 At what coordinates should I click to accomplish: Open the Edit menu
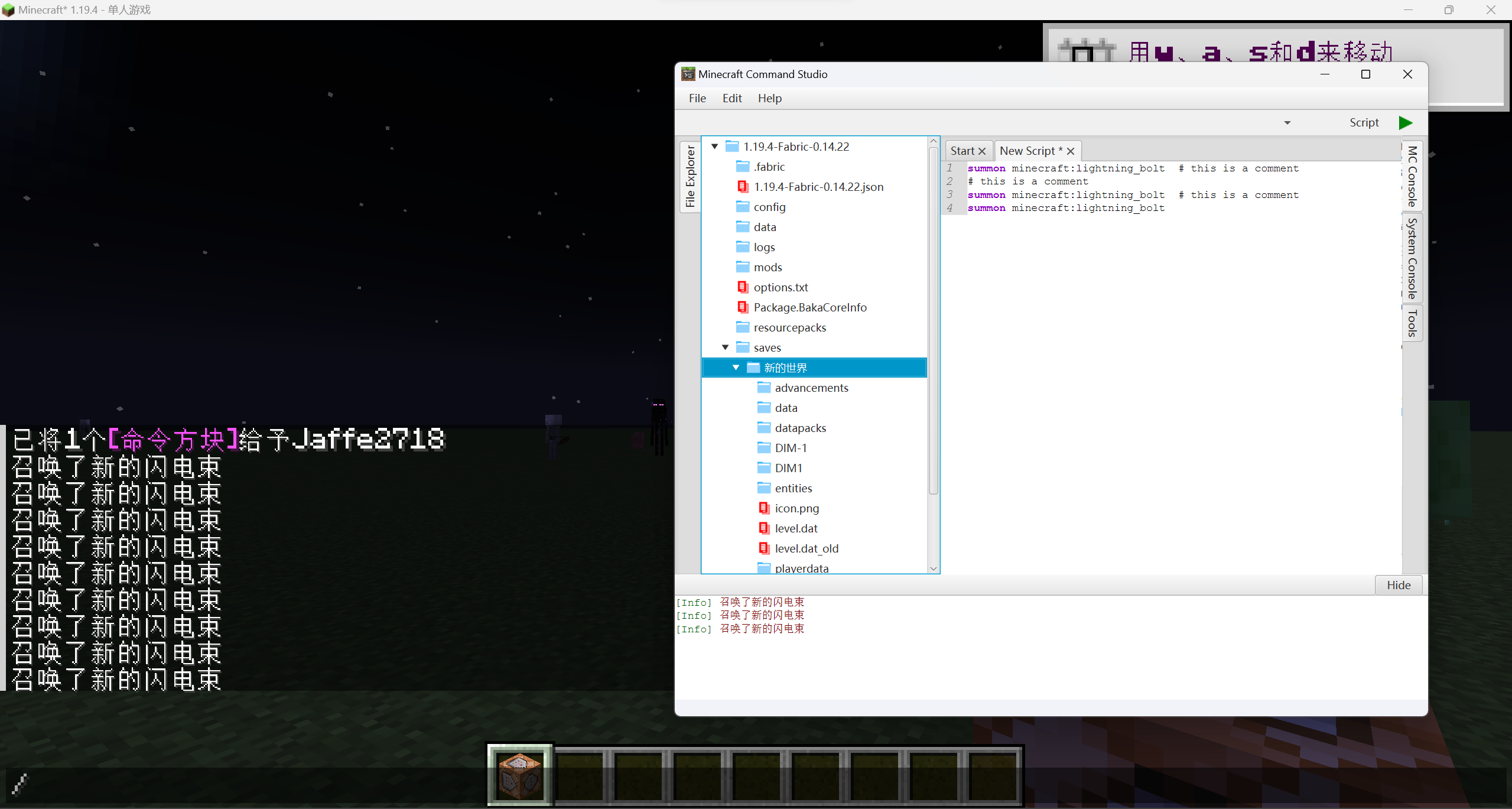732,98
